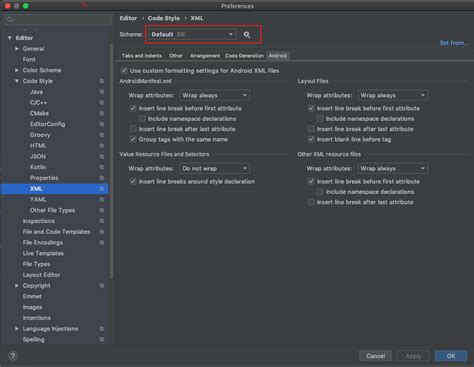Toggle Group tags with the same name
474x367 pixels.
coord(133,139)
